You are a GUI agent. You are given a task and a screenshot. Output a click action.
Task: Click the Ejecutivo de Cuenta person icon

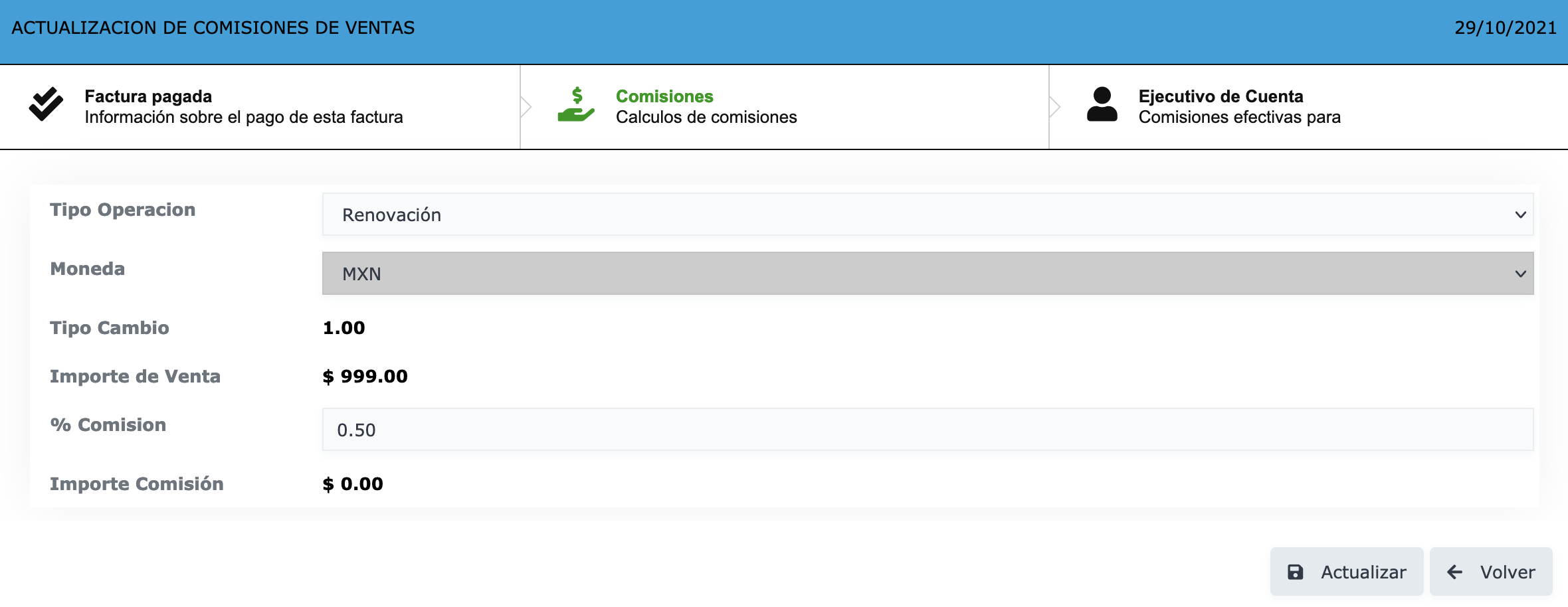(x=1102, y=105)
